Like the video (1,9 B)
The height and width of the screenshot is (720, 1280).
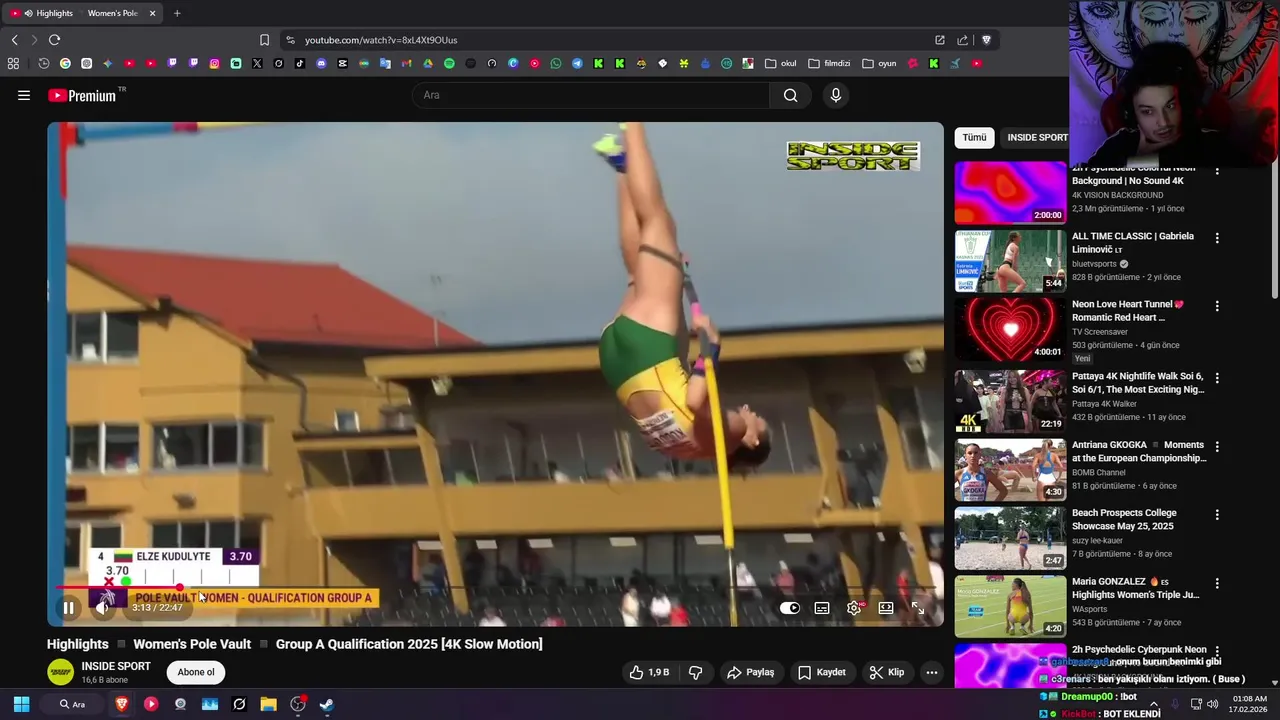coord(649,672)
